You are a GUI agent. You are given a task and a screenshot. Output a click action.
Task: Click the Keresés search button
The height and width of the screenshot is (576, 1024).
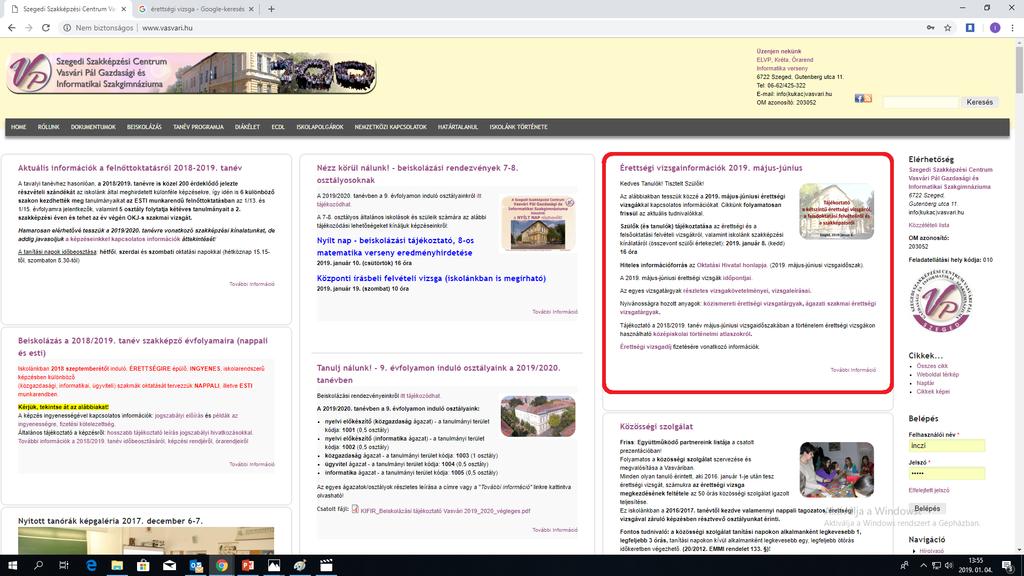[980, 103]
